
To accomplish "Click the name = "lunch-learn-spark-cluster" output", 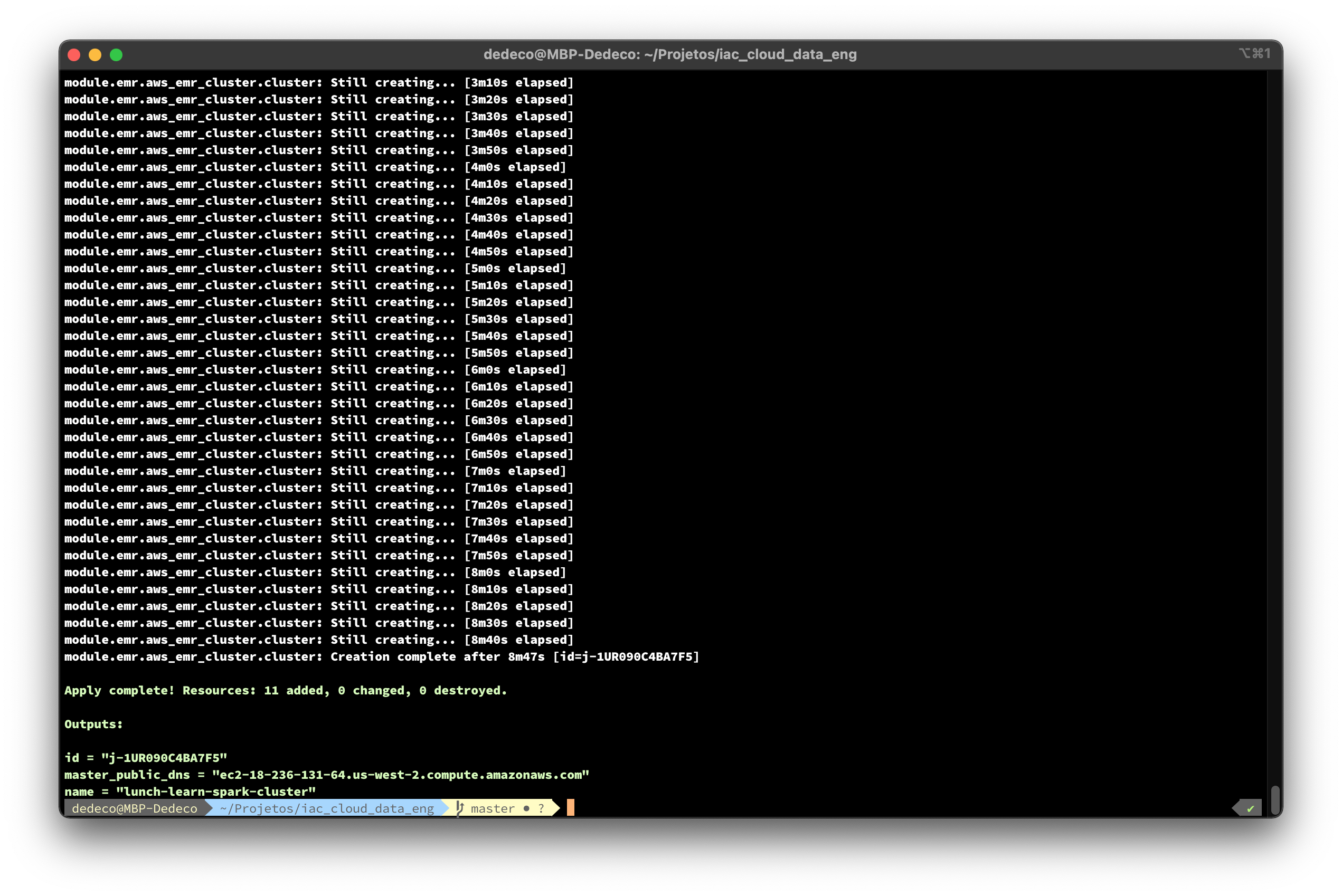I will click(x=190, y=792).
